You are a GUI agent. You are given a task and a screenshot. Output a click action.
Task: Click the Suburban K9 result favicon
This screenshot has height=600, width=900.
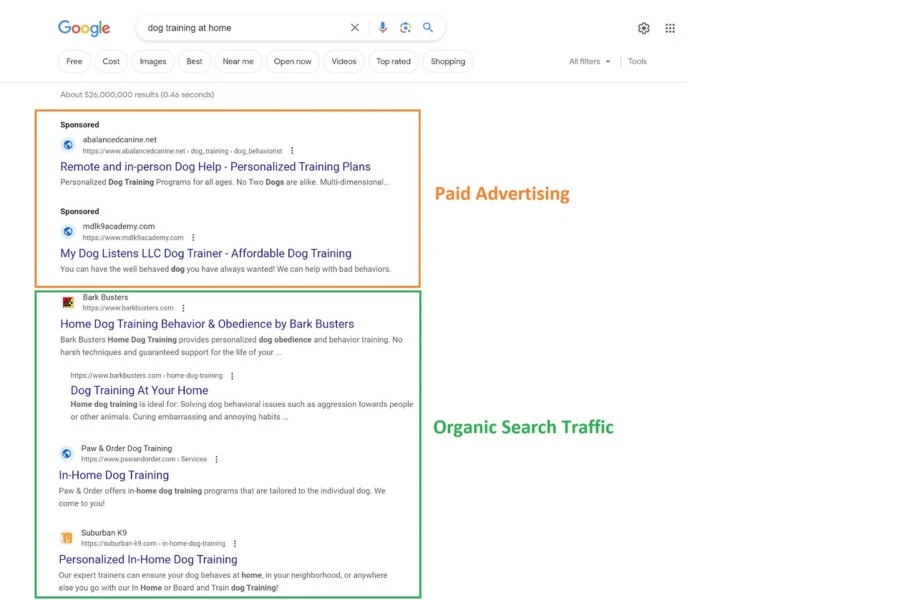(65, 537)
